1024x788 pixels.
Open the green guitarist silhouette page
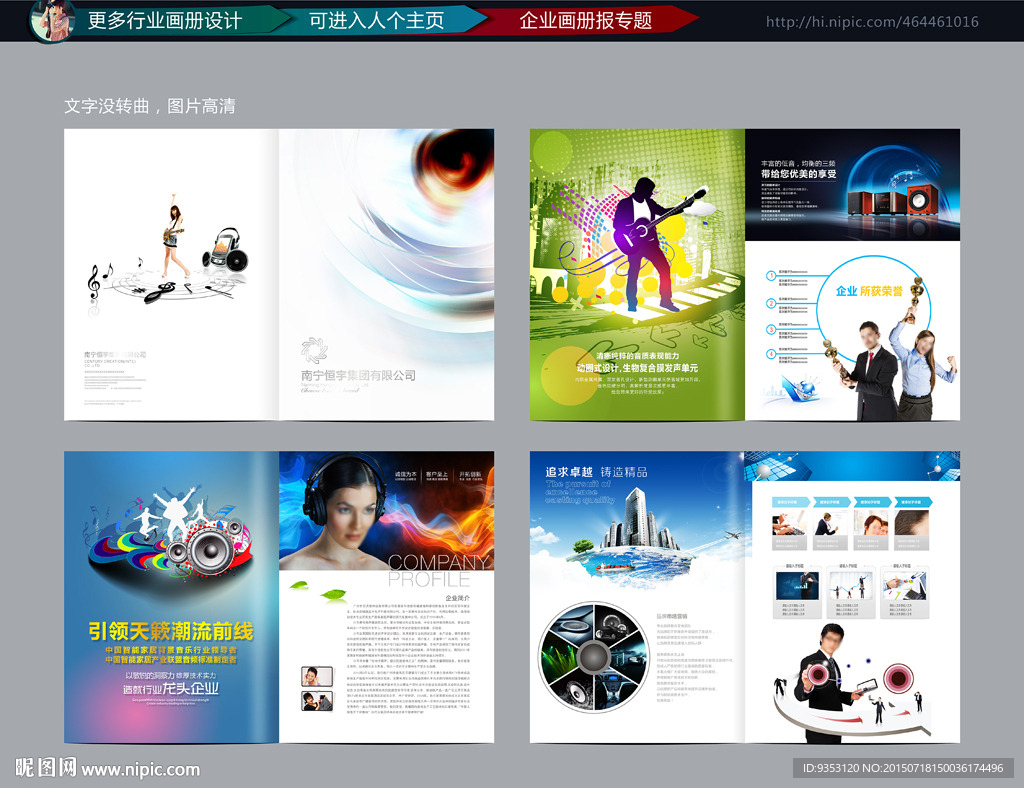pyautogui.click(x=637, y=274)
